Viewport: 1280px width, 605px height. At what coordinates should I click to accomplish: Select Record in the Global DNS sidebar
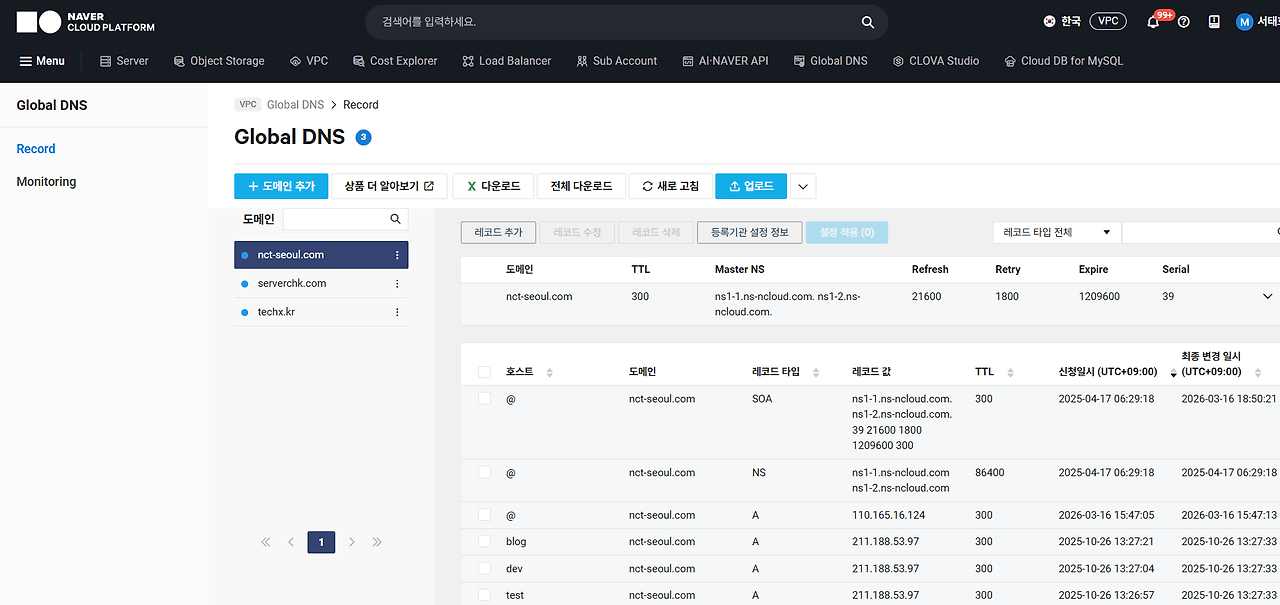(x=35, y=148)
